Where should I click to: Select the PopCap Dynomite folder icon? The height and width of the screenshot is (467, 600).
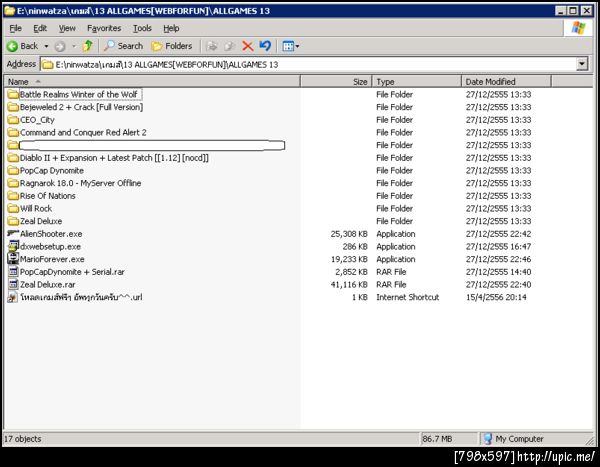pos(13,170)
